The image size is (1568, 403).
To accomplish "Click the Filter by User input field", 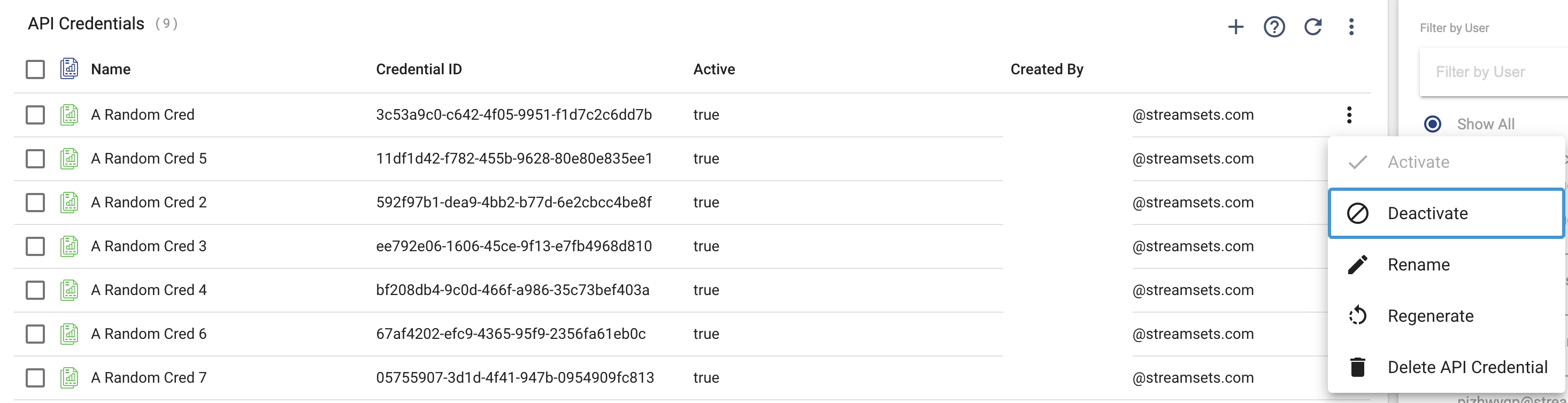I will coord(1492,73).
